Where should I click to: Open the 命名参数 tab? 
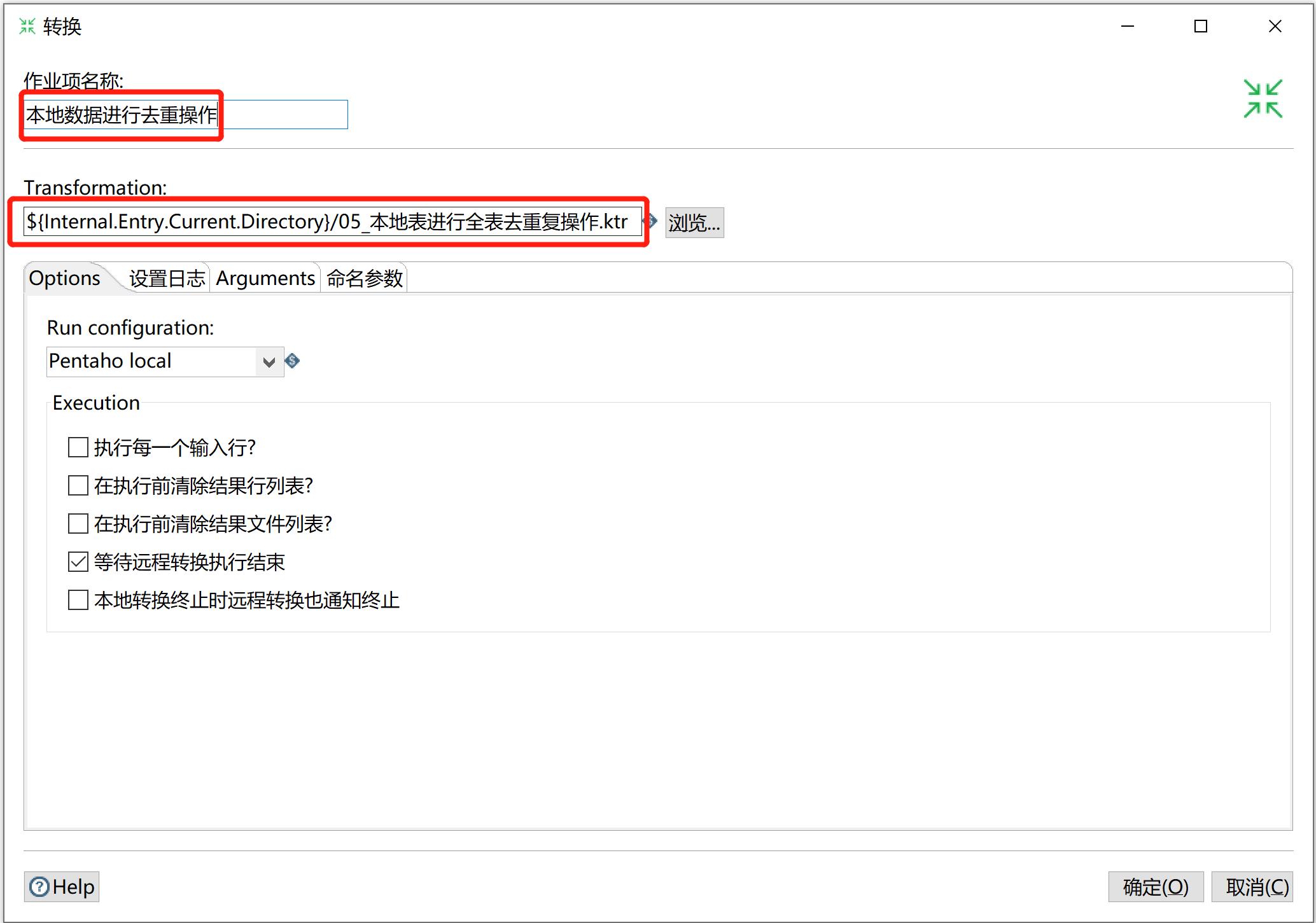pyautogui.click(x=365, y=278)
